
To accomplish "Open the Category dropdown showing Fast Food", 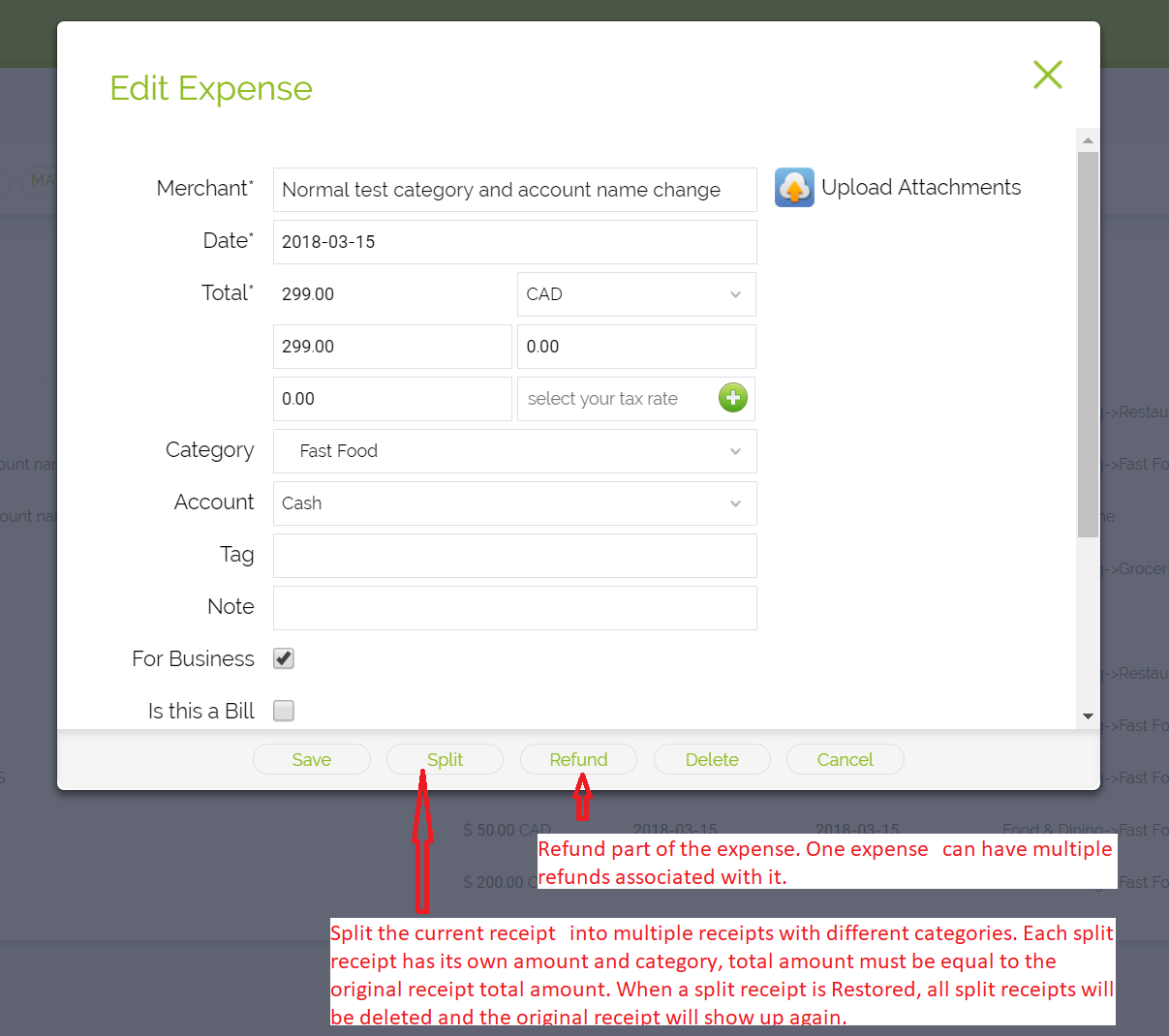I will coord(514,451).
